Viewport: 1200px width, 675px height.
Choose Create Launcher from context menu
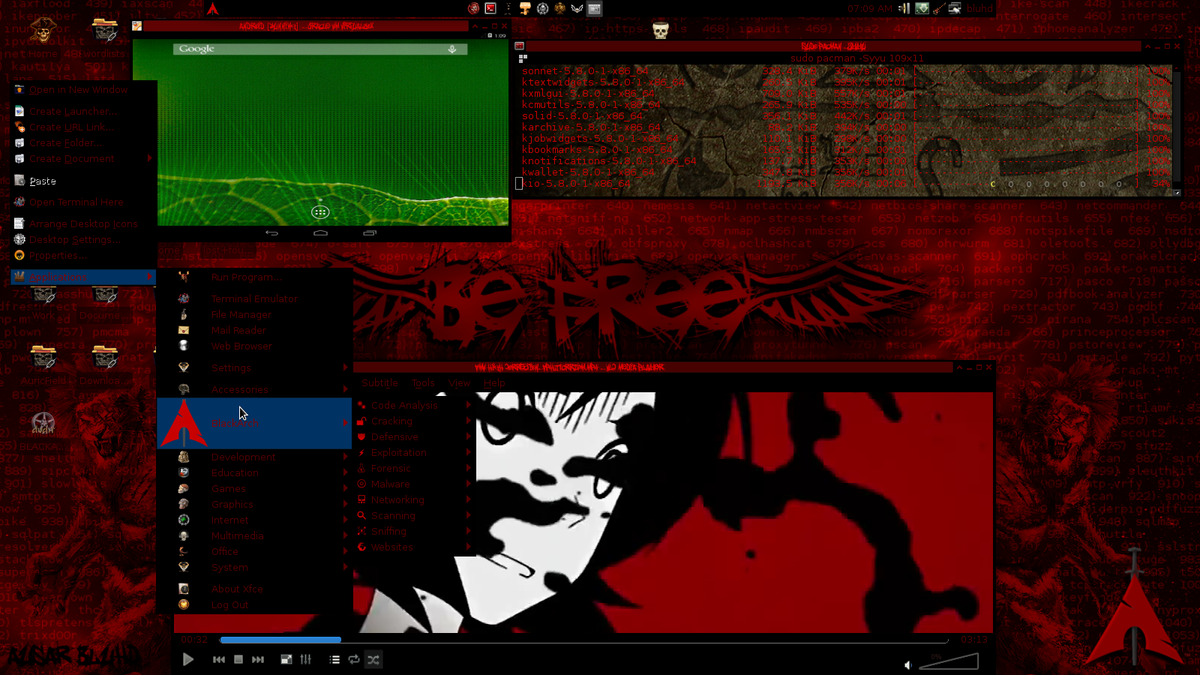click(x=83, y=112)
